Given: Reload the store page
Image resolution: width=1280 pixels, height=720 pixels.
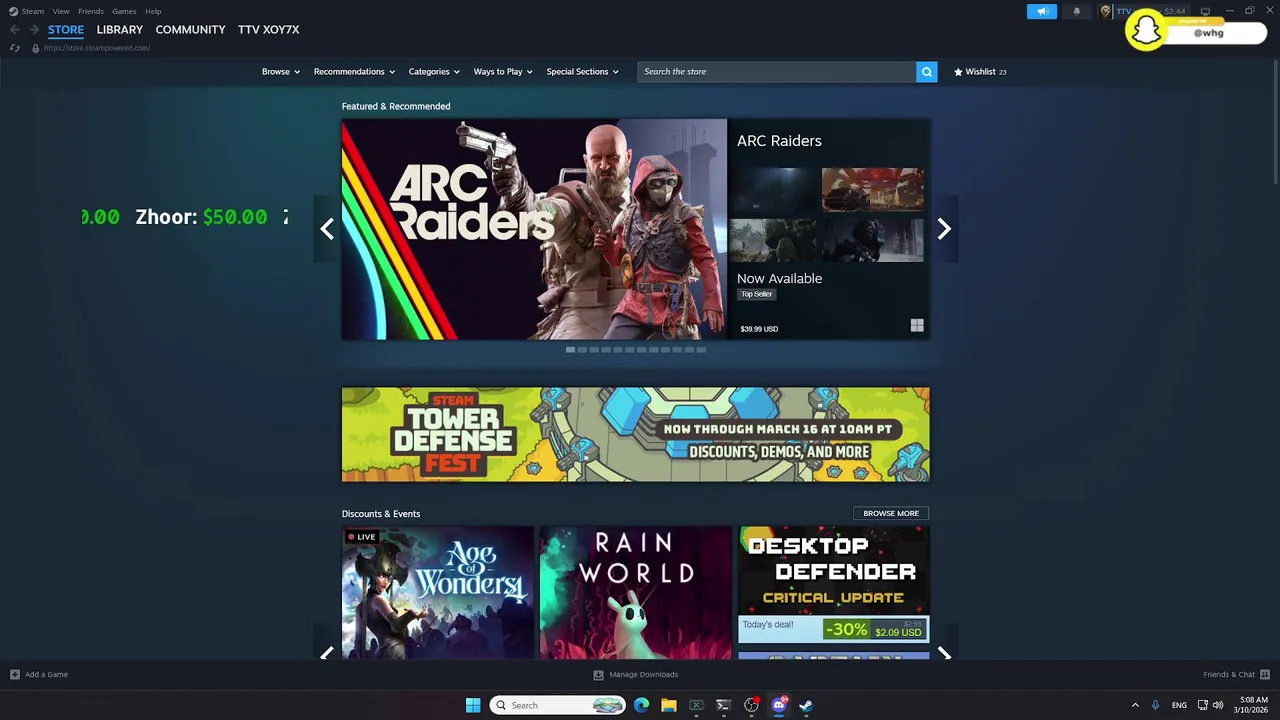Looking at the screenshot, I should (x=14, y=48).
